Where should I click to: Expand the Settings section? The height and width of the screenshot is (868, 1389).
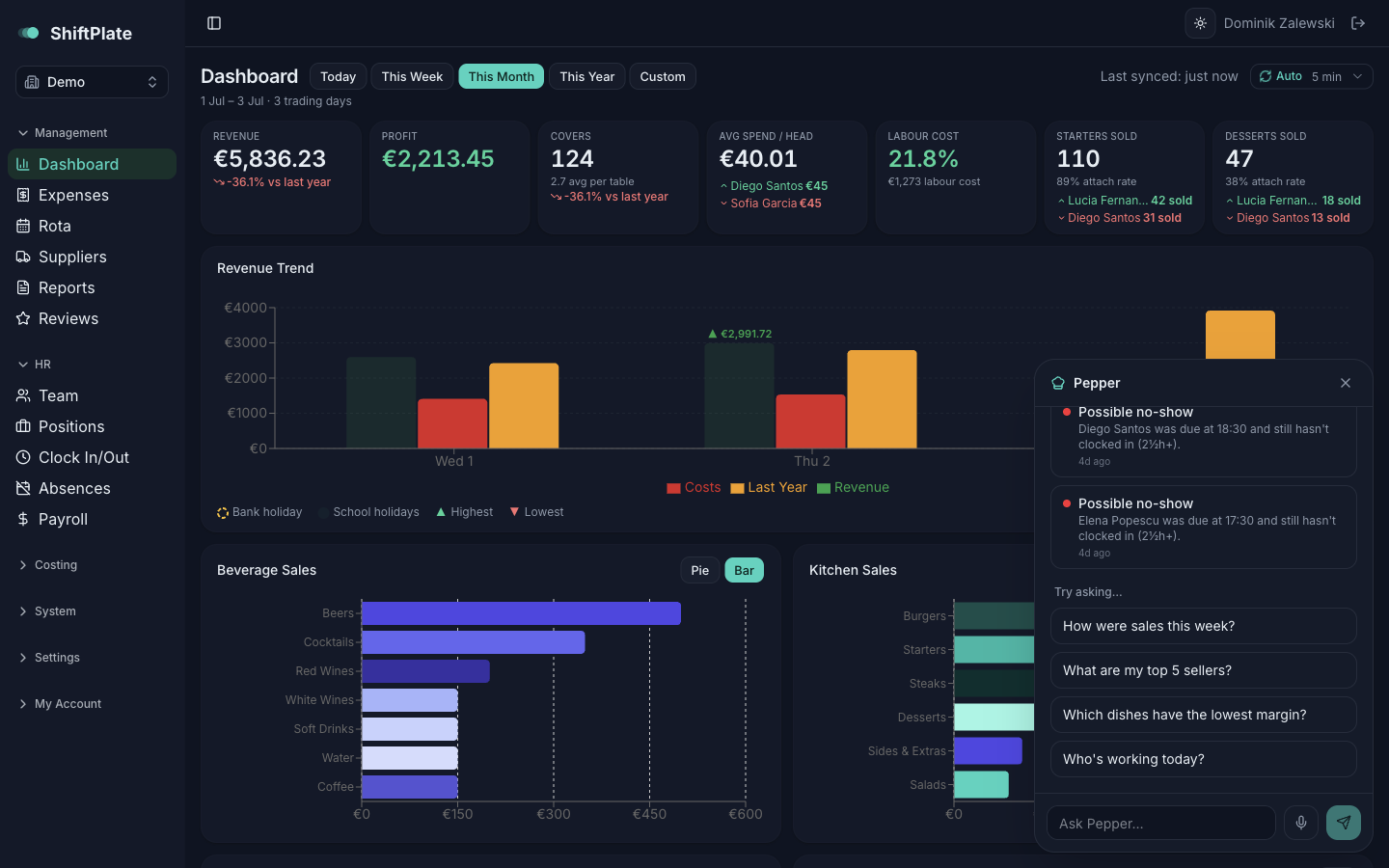48,658
